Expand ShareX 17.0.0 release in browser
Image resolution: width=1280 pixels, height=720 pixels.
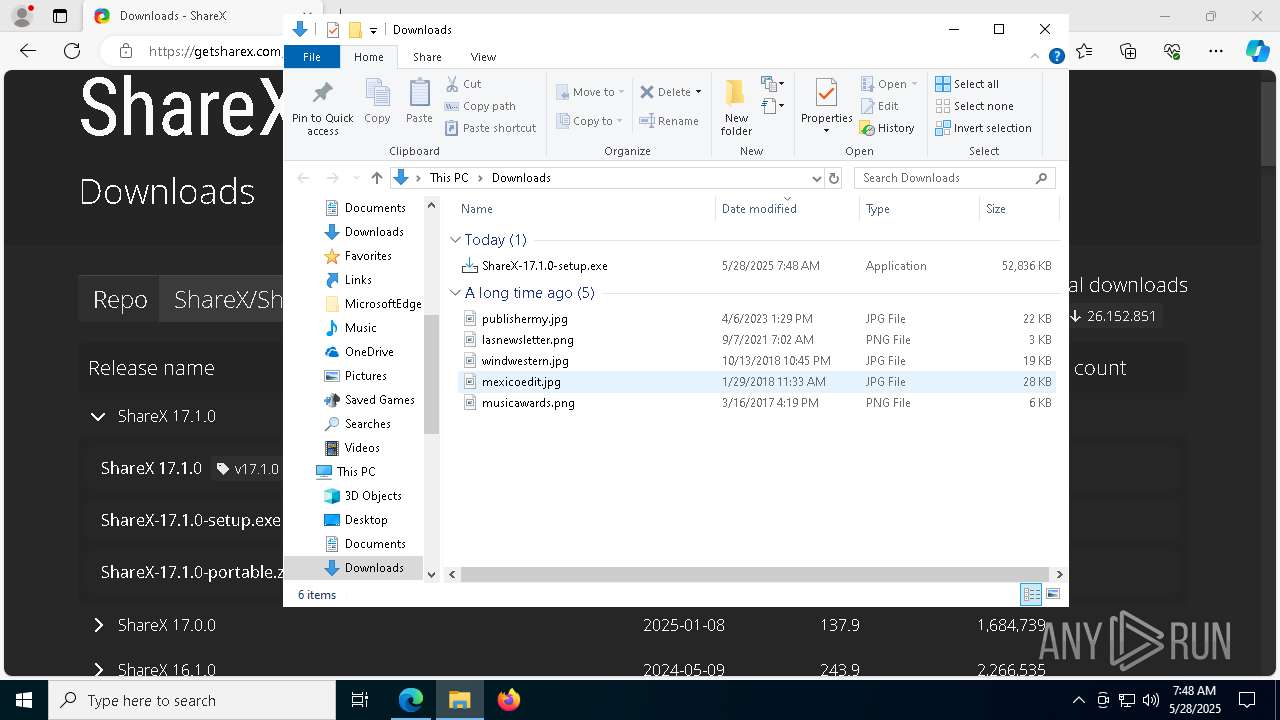tap(98, 625)
